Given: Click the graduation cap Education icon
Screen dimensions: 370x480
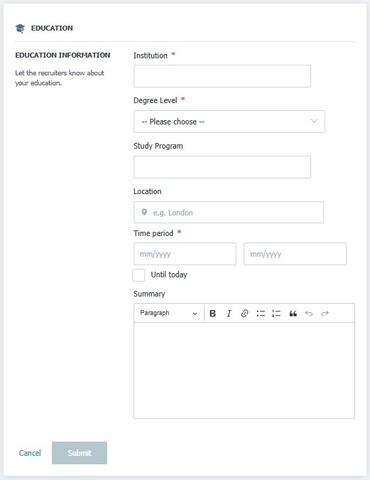Looking at the screenshot, I should point(20,28).
